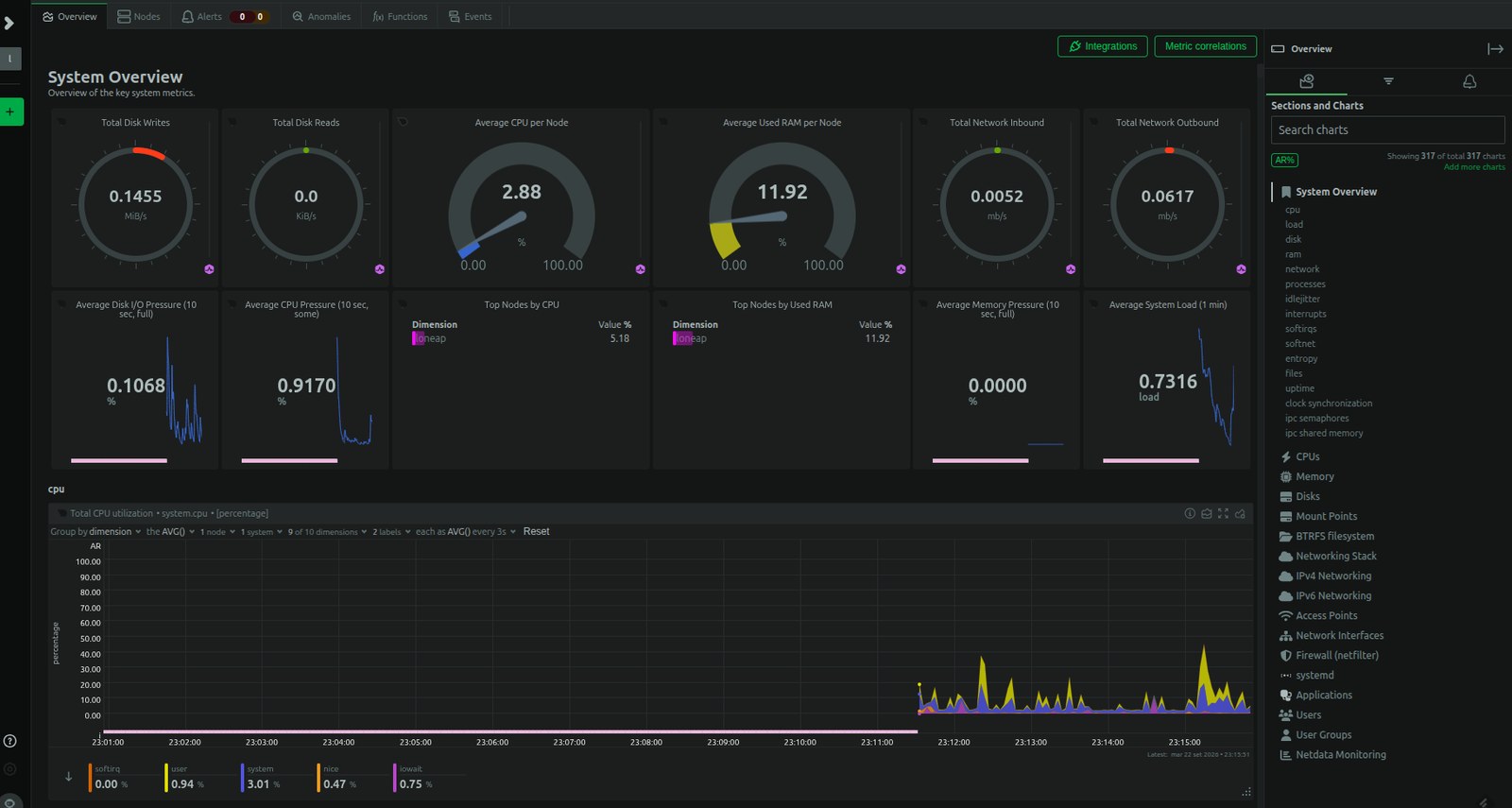Screen dimensions: 1512x808
Task: Click the Access Points wifi icon
Action: [x=1285, y=616]
